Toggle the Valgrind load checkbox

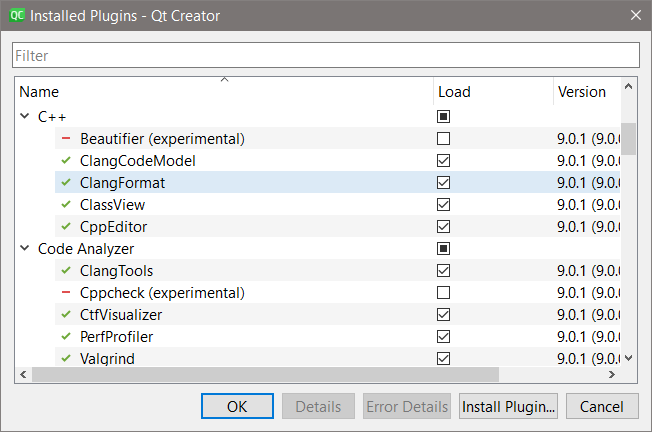point(443,358)
